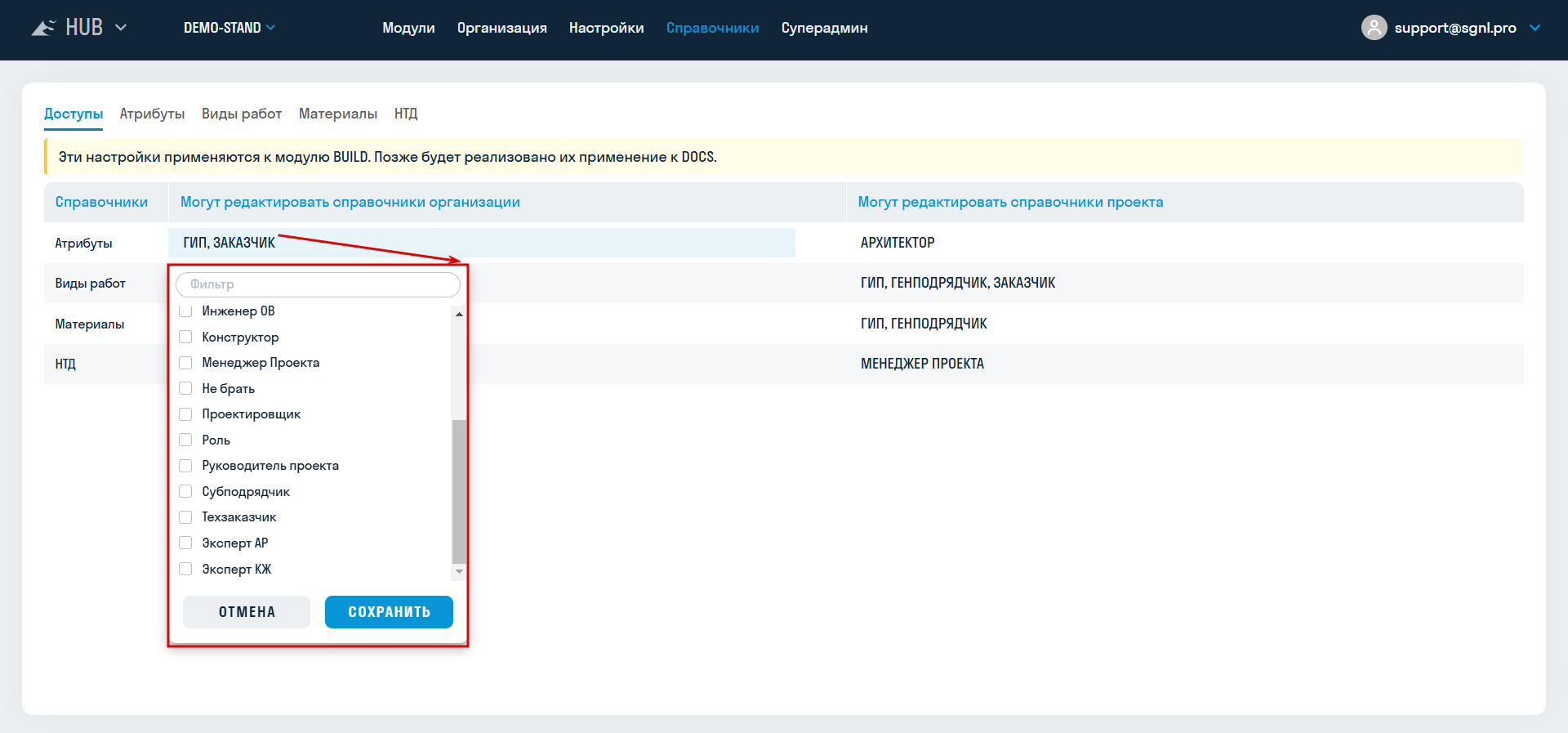The width and height of the screenshot is (1568, 733).
Task: Click the СОХРАНИТЬ button
Action: tap(389, 612)
